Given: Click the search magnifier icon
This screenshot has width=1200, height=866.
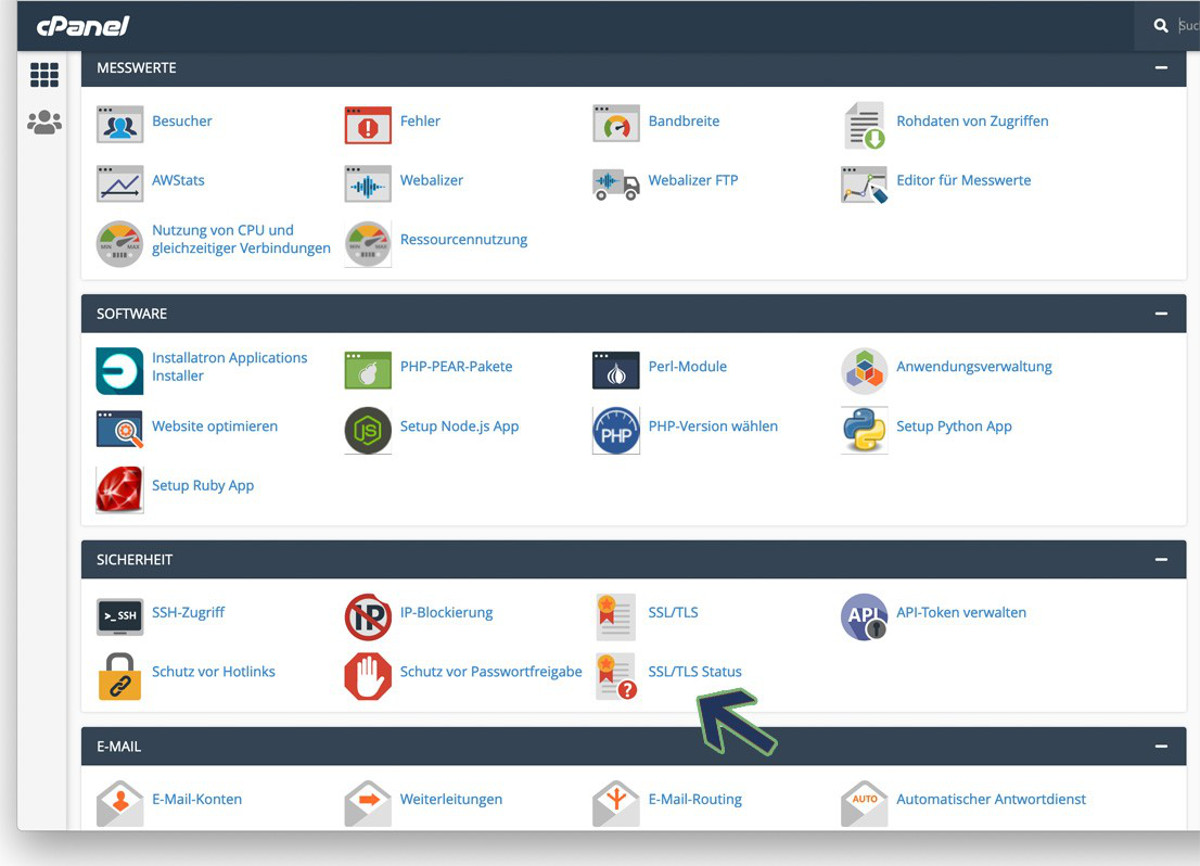Looking at the screenshot, I should 1161,26.
